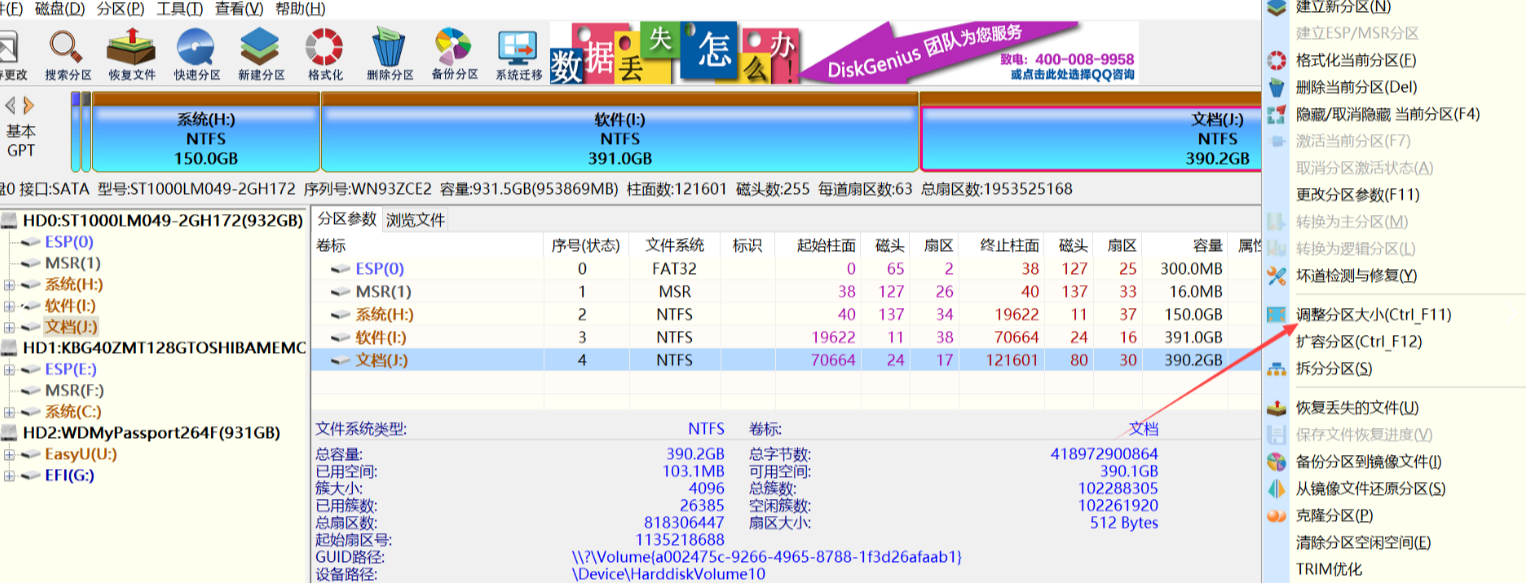
Task: Click the 克隆分区 clone partition menu icon
Action: 1276,516
